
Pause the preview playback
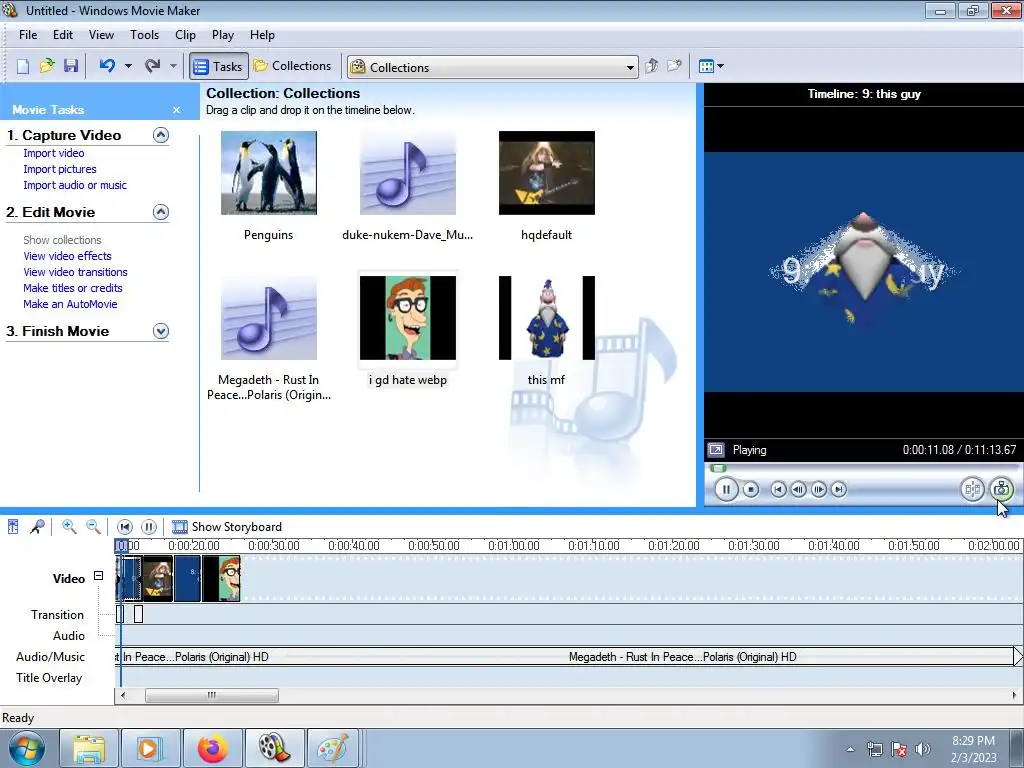coord(726,489)
